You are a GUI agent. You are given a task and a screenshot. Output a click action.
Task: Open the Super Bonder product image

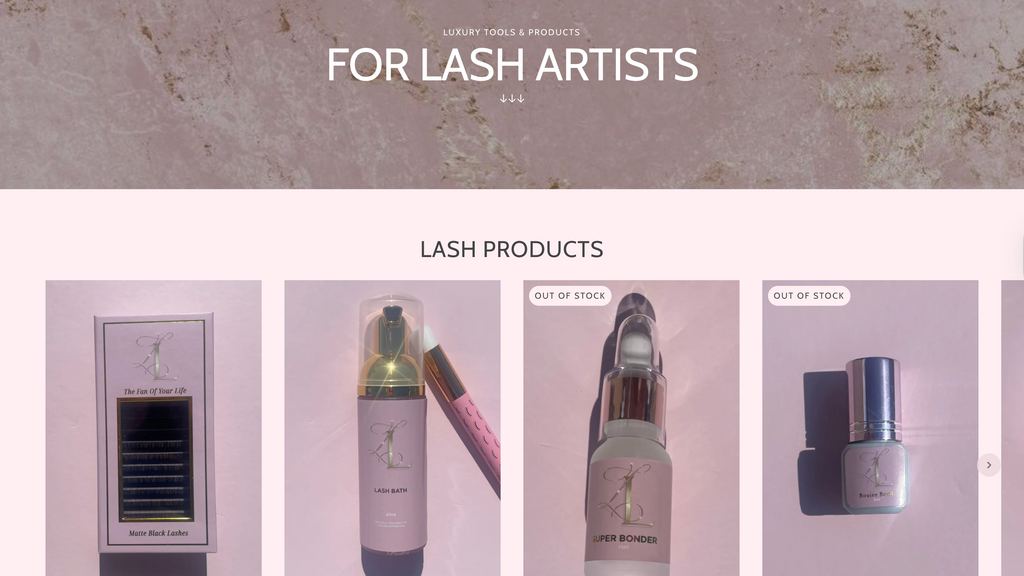point(632,428)
